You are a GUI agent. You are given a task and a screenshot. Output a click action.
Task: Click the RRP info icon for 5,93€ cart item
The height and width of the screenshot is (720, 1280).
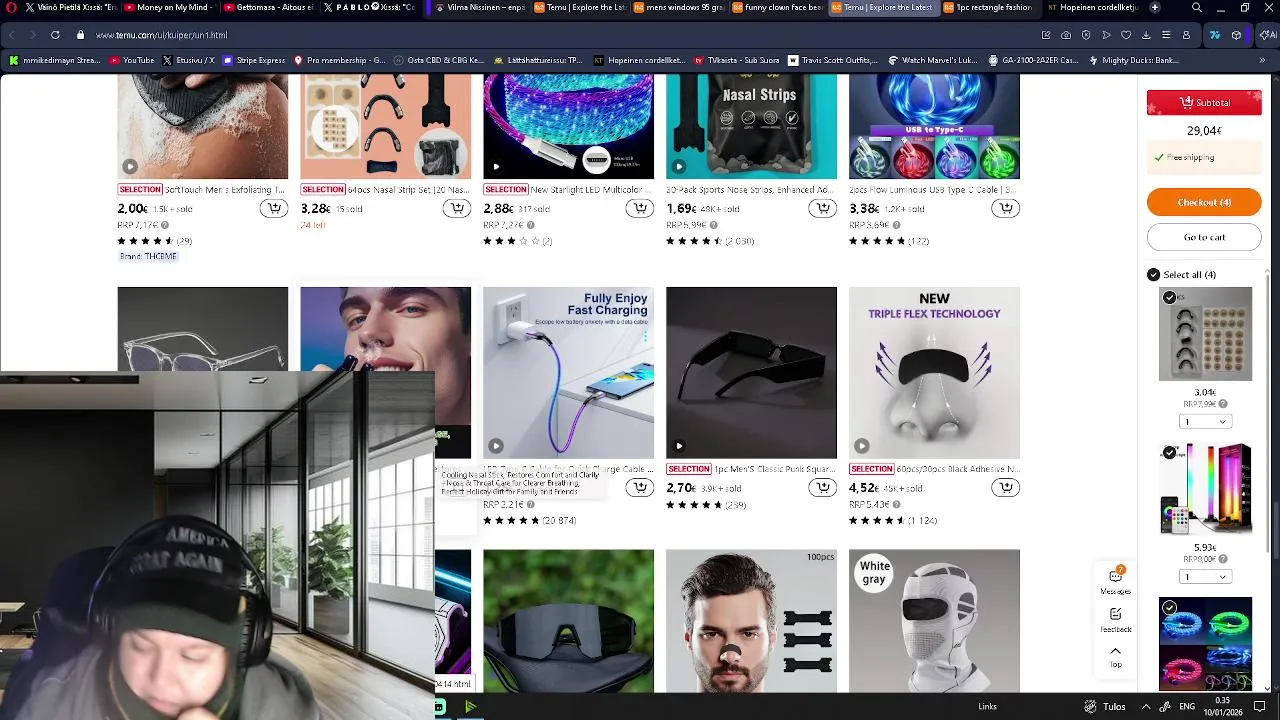pyautogui.click(x=1222, y=559)
